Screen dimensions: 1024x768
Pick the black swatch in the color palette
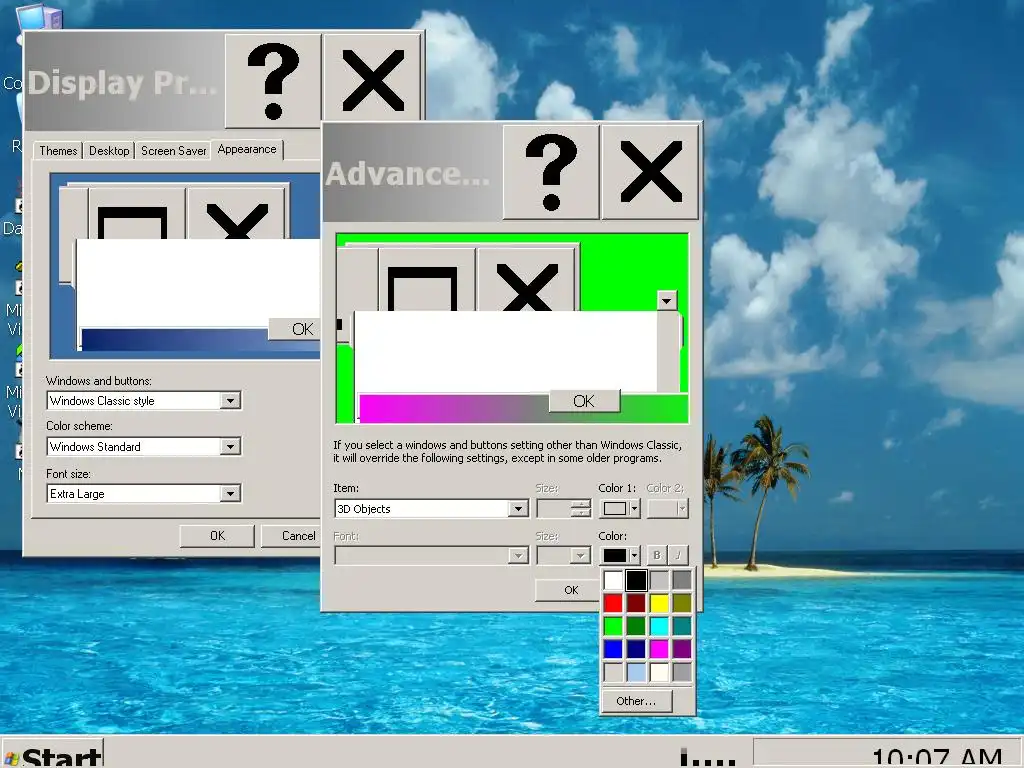(635, 580)
